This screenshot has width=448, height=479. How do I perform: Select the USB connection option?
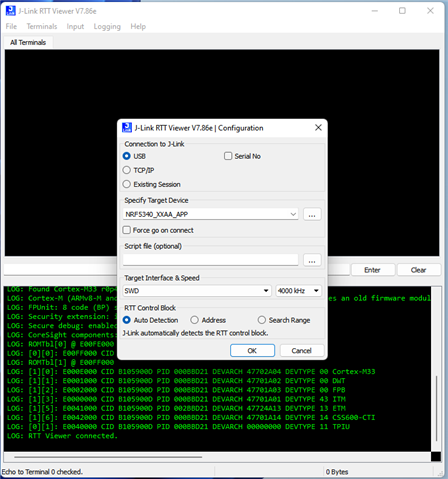tap(126, 156)
